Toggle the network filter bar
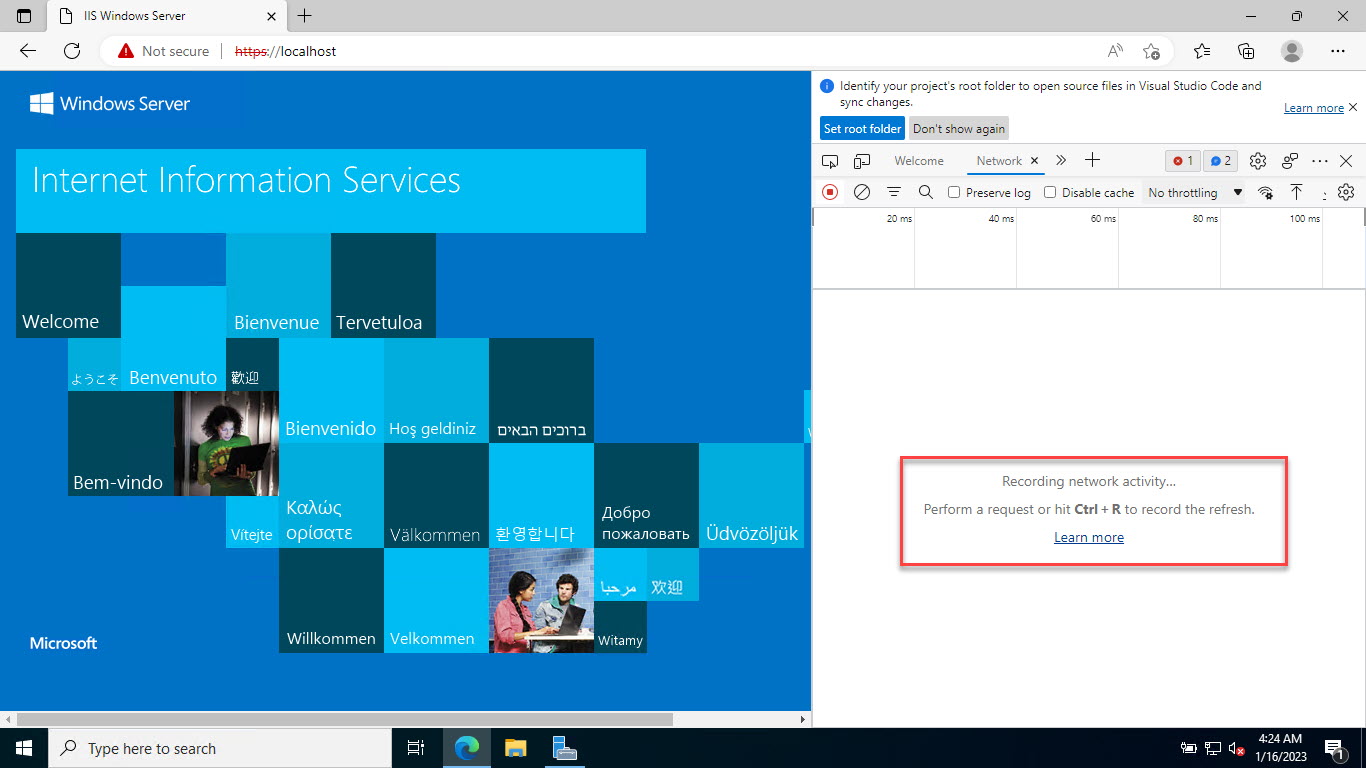This screenshot has width=1366, height=768. [x=894, y=192]
